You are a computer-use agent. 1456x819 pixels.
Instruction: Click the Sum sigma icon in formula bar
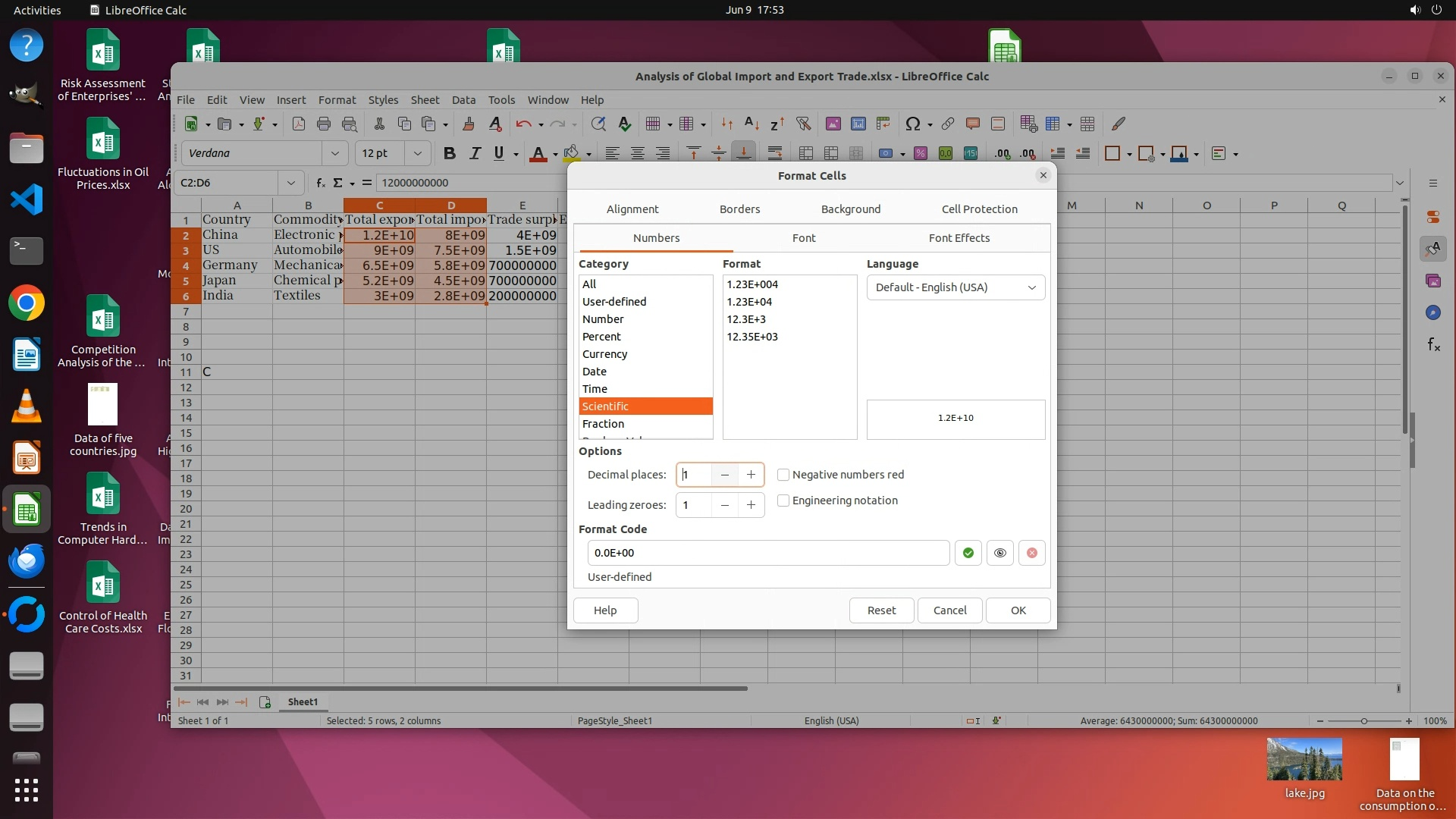(x=337, y=183)
